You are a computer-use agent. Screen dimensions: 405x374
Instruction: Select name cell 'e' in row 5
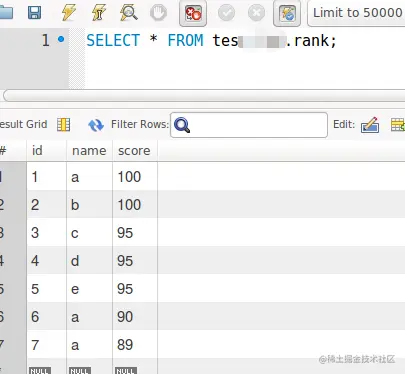pyautogui.click(x=89, y=289)
